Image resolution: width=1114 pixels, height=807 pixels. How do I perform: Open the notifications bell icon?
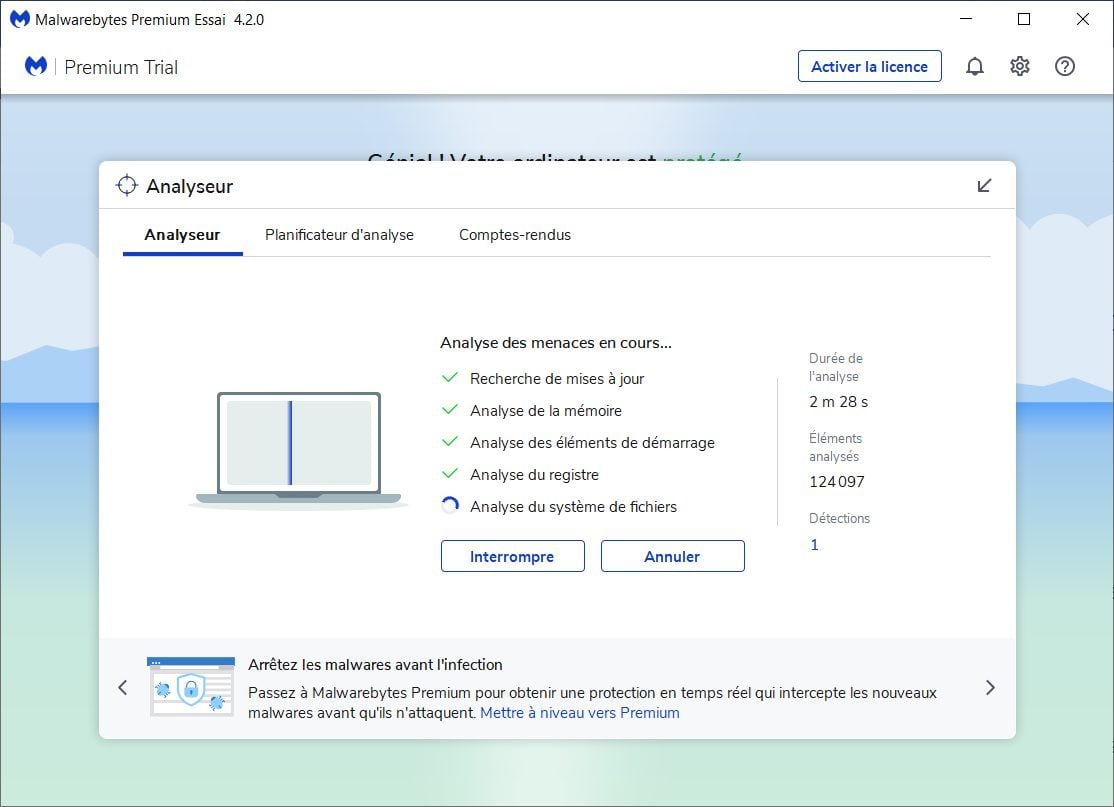click(975, 66)
